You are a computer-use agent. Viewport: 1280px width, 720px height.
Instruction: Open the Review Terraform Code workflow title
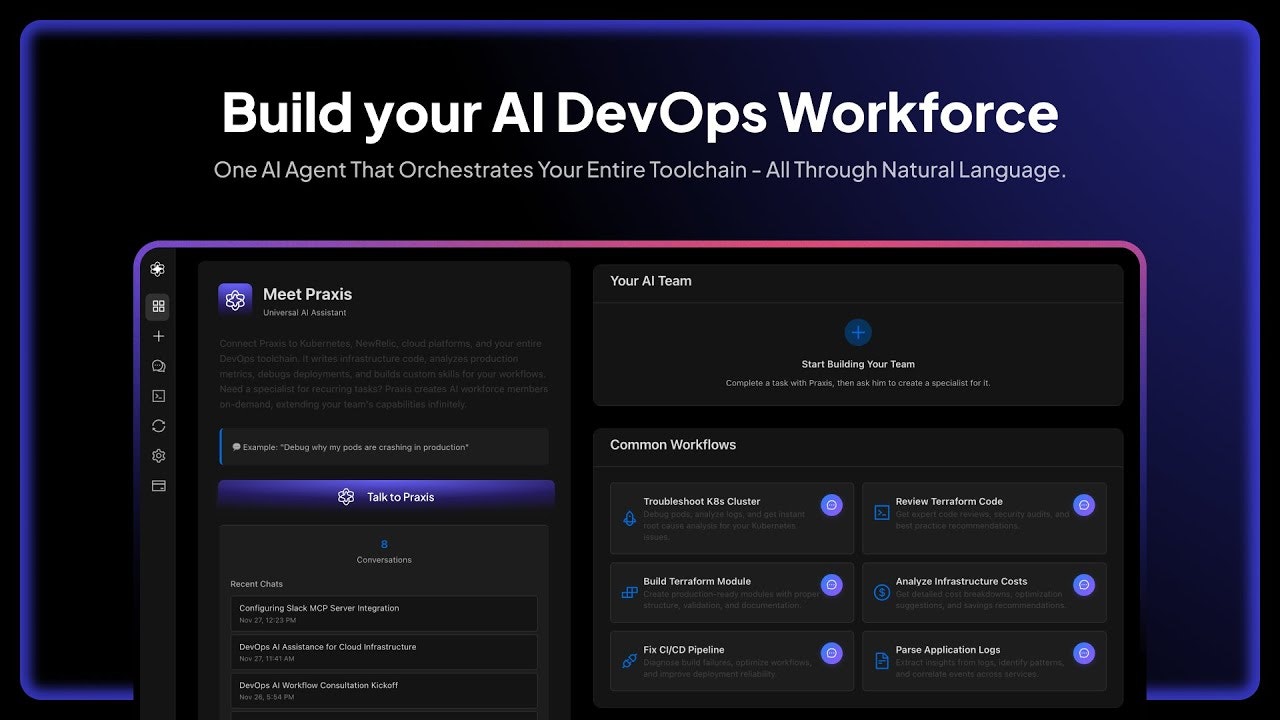tap(949, 501)
